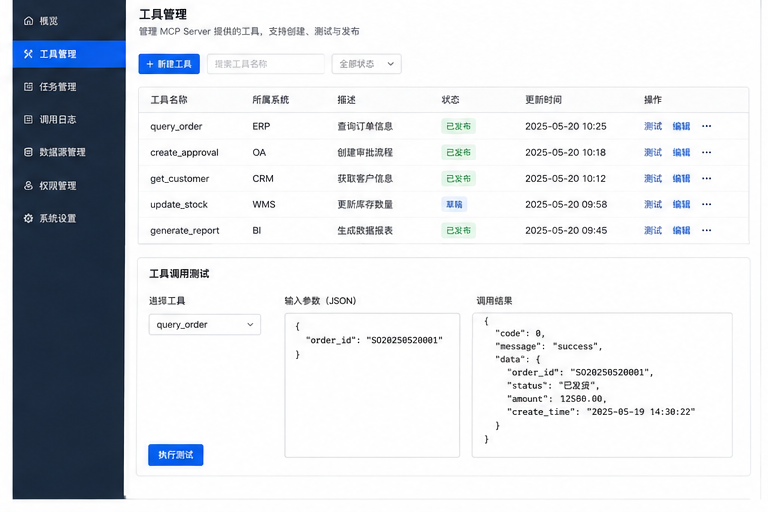The height and width of the screenshot is (512, 768).
Task: Click the 状态 column header
Action: [x=450, y=100]
